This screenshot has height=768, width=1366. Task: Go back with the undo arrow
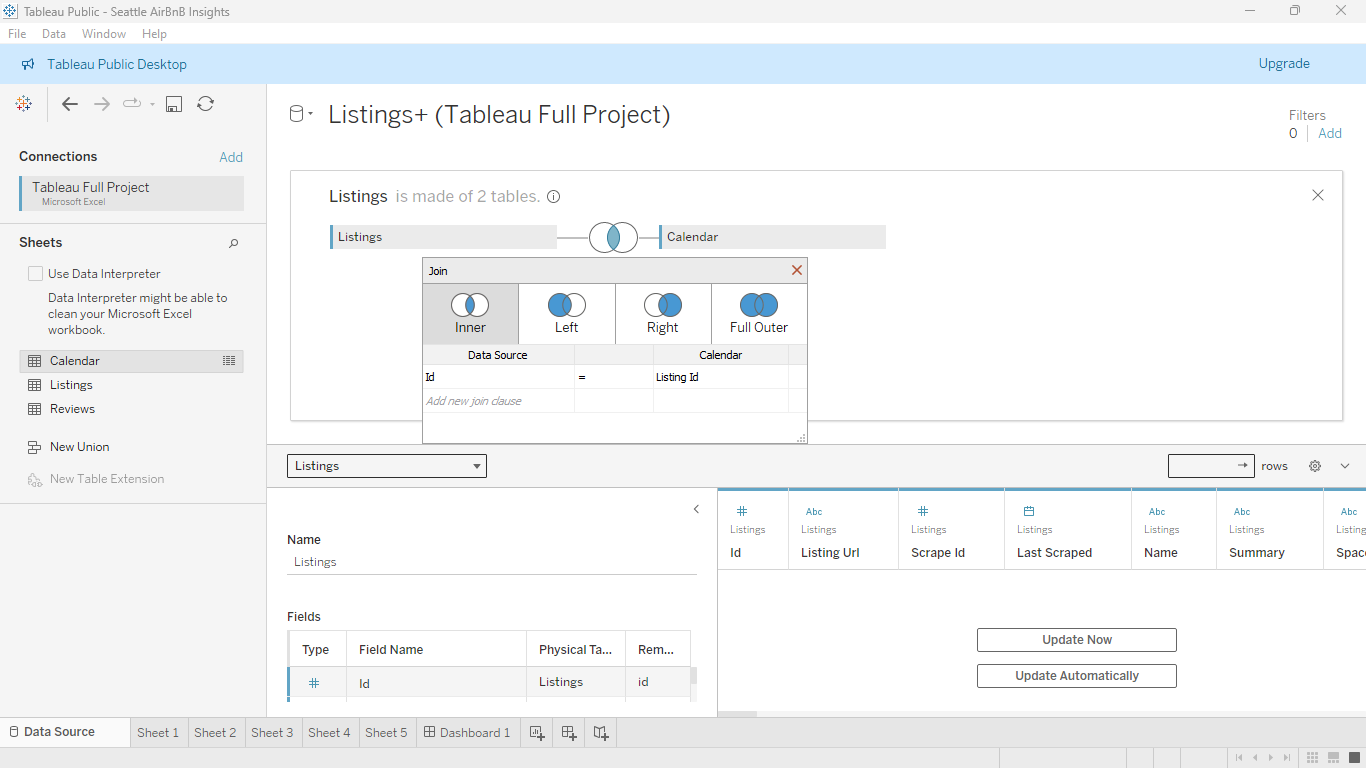[70, 104]
